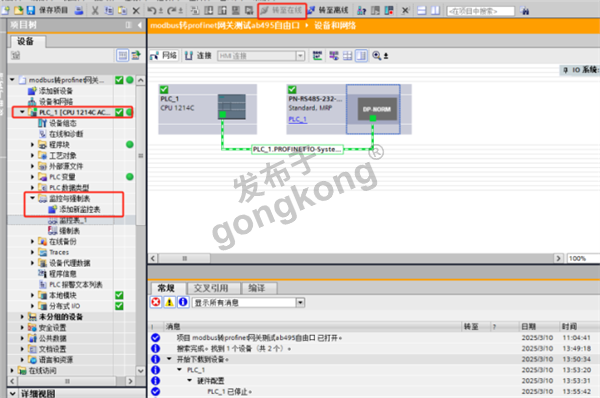
Task: Save project with 保存项目 button
Action: [x=47, y=10]
